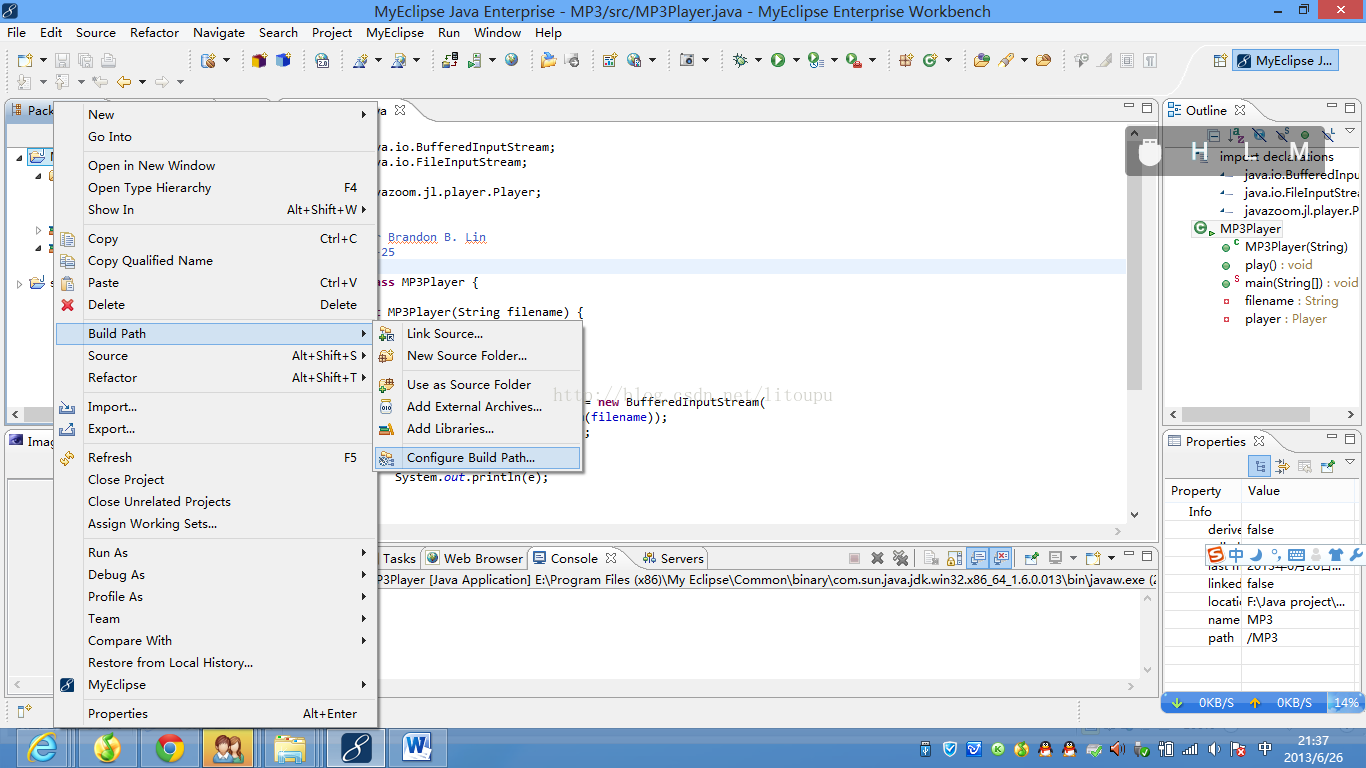Open the Run button dropdown arrow

(x=795, y=61)
